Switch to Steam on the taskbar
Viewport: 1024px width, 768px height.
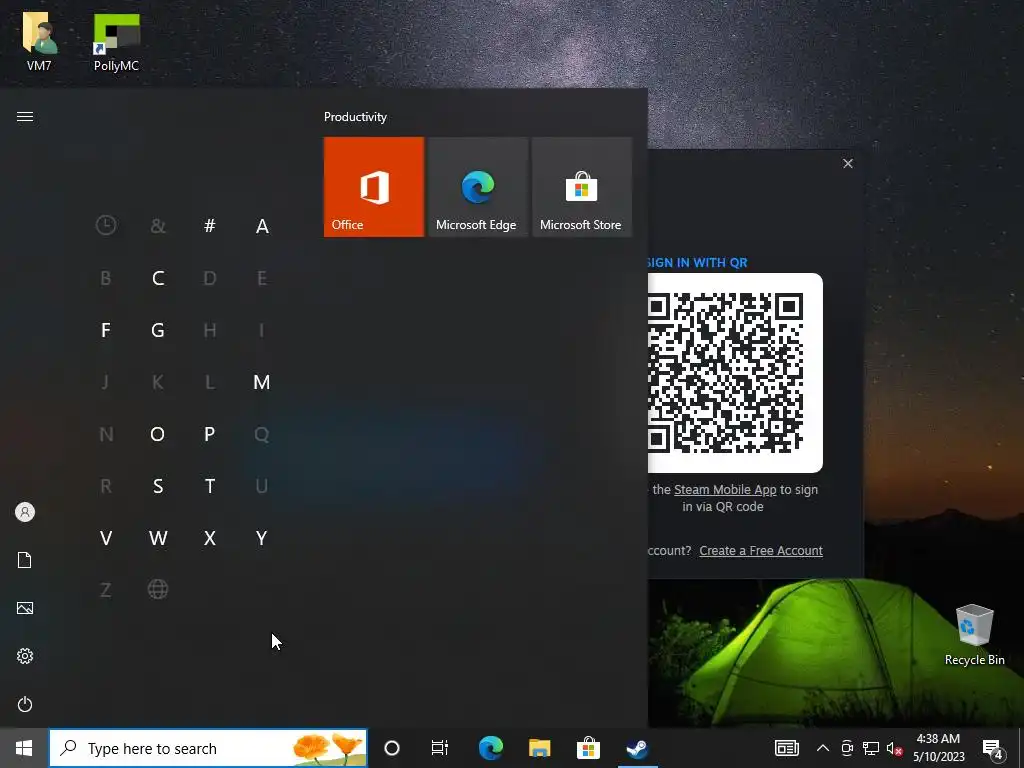coord(637,748)
